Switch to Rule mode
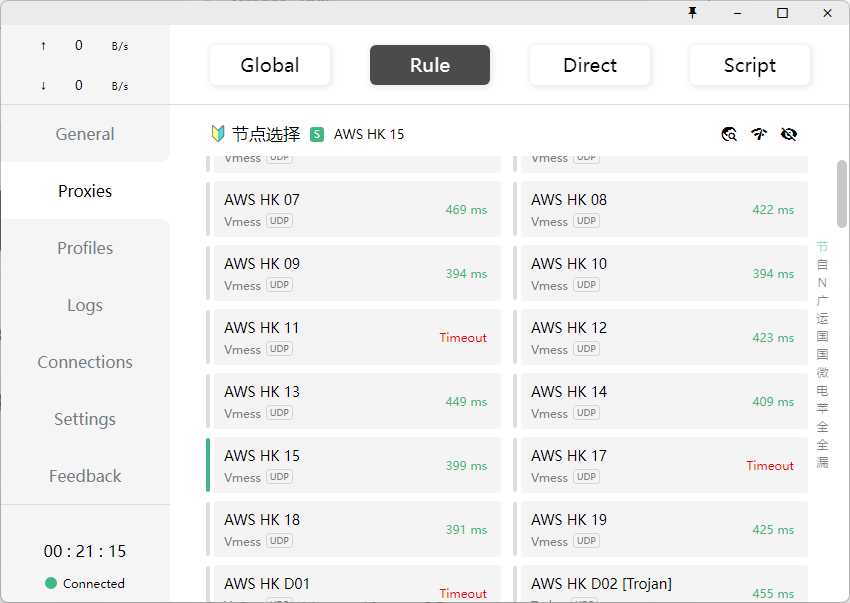850x603 pixels. (430, 65)
